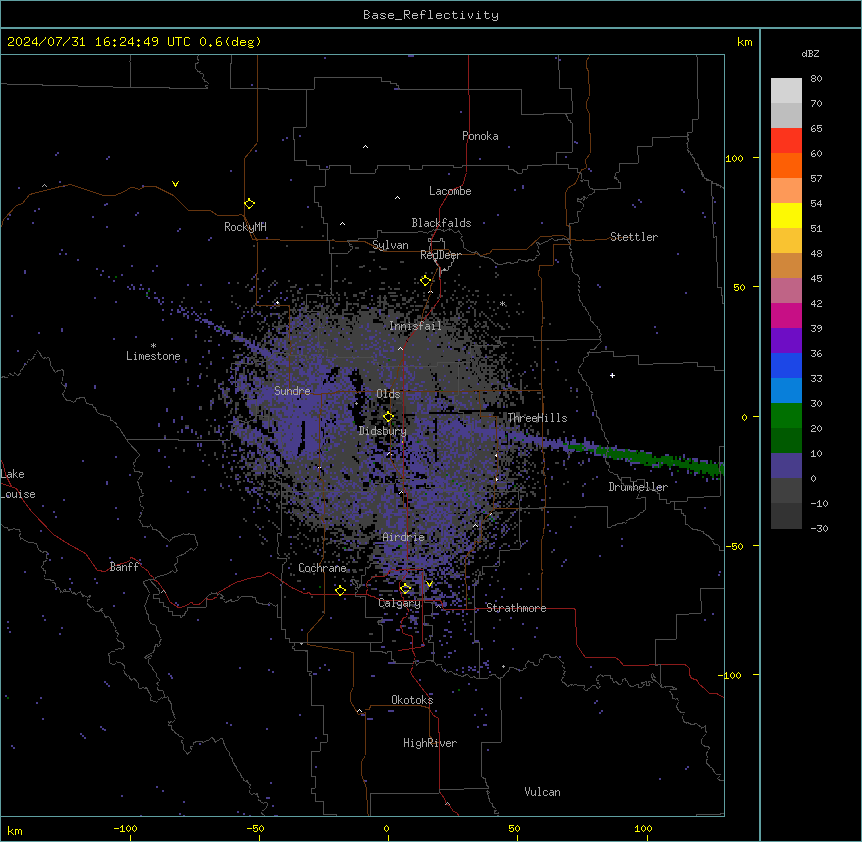Select the yellow diamond marker near Olds
The image size is (862, 842).
point(388,417)
